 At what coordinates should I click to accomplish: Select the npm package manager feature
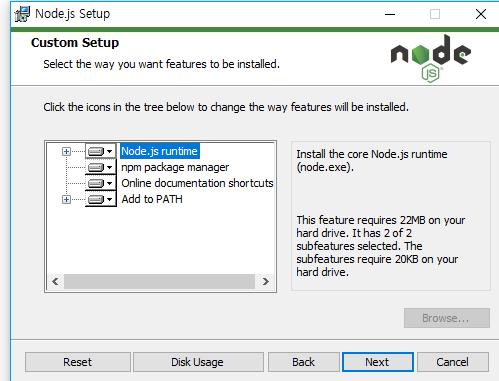[x=175, y=167]
